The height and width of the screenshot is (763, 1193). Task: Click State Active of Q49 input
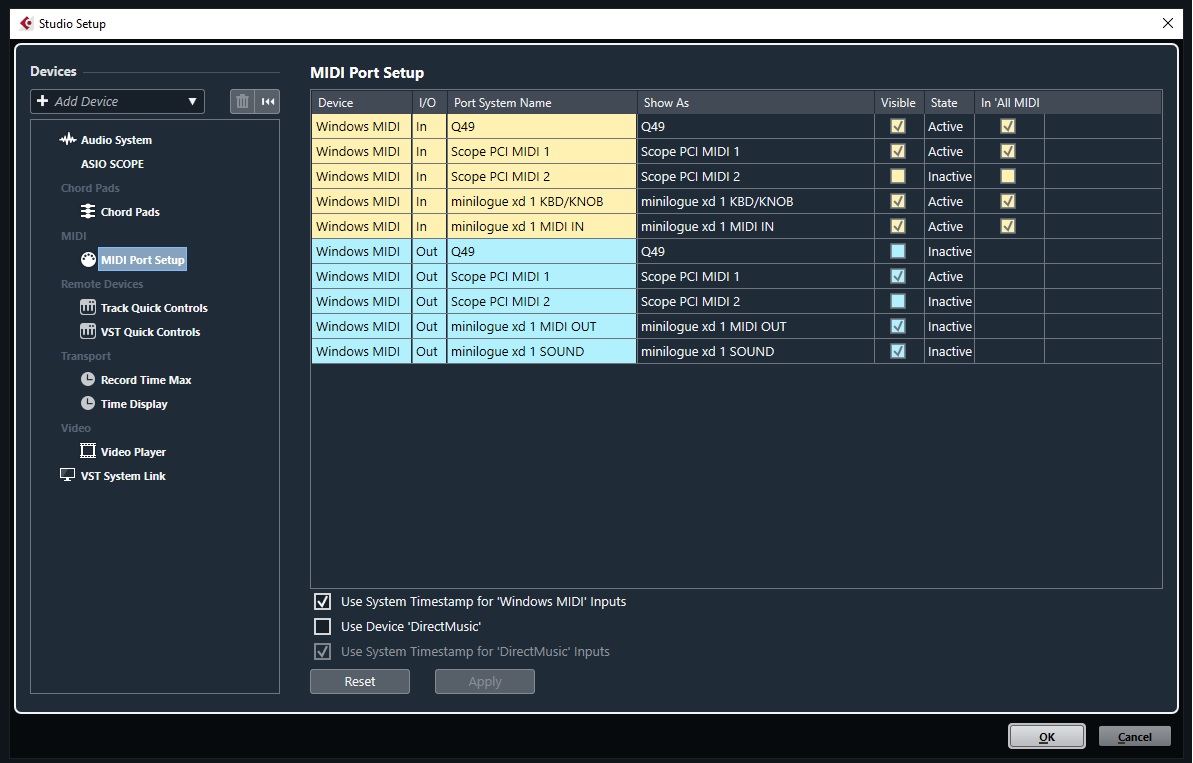tap(949, 126)
